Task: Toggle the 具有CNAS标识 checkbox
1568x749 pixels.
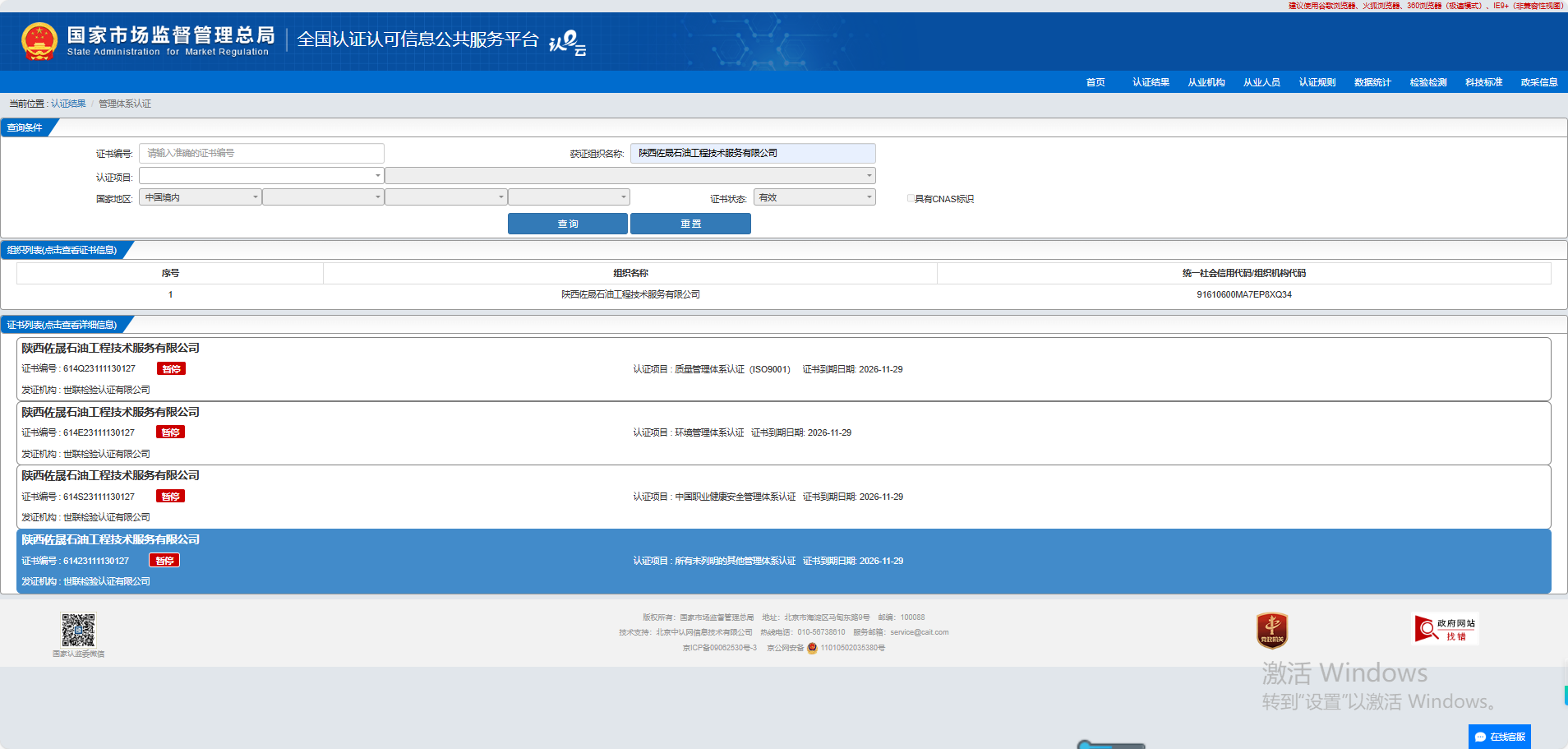Action: (x=911, y=198)
